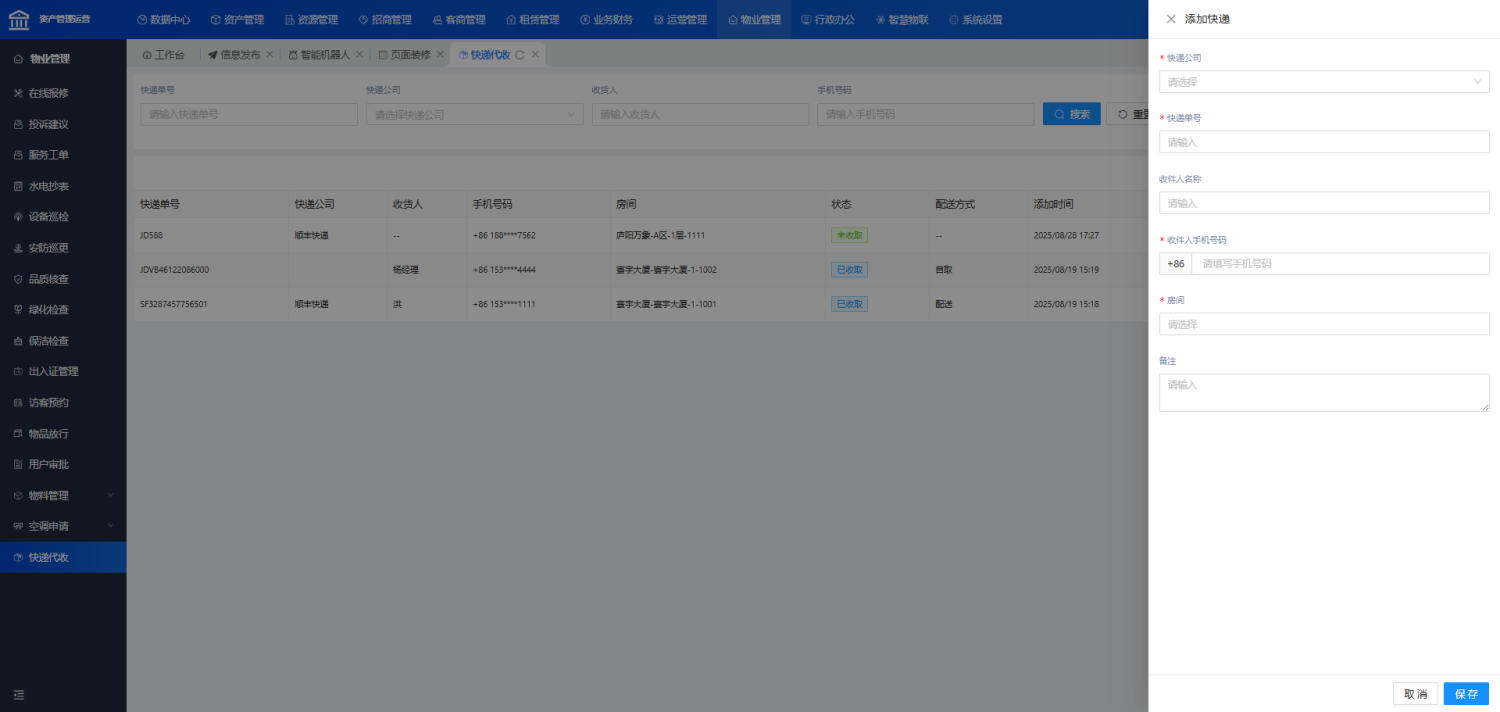Click the 出入证管理 sidebar icon

coord(18,372)
